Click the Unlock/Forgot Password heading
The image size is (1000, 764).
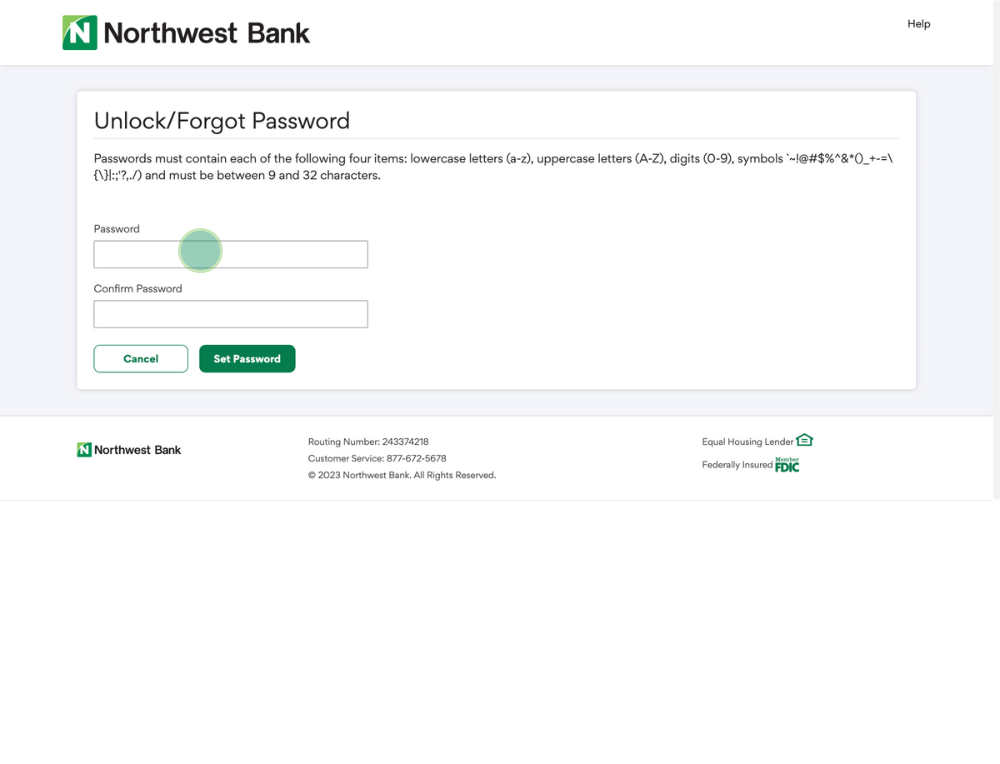(222, 121)
